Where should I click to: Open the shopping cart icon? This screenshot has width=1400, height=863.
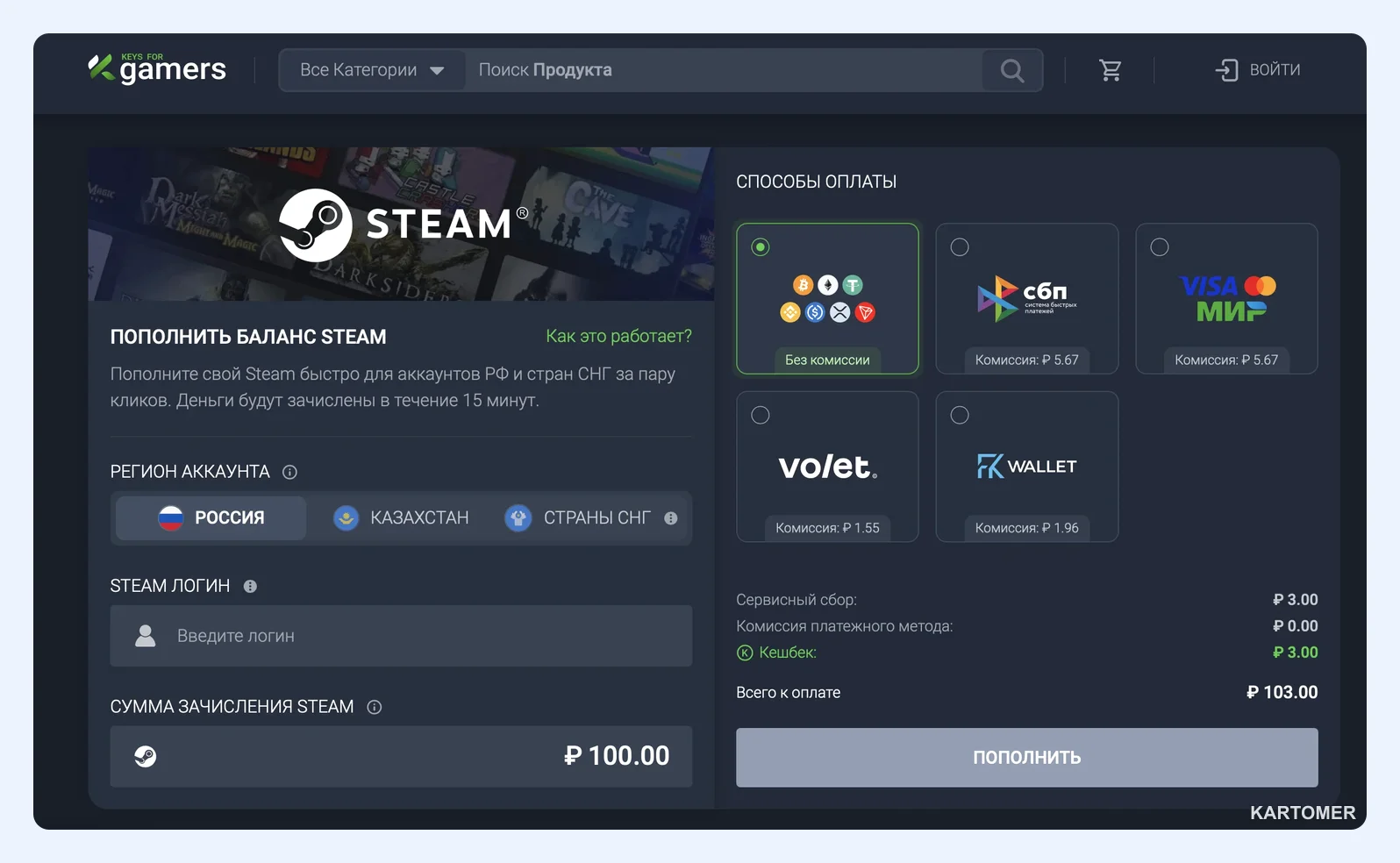coord(1111,70)
